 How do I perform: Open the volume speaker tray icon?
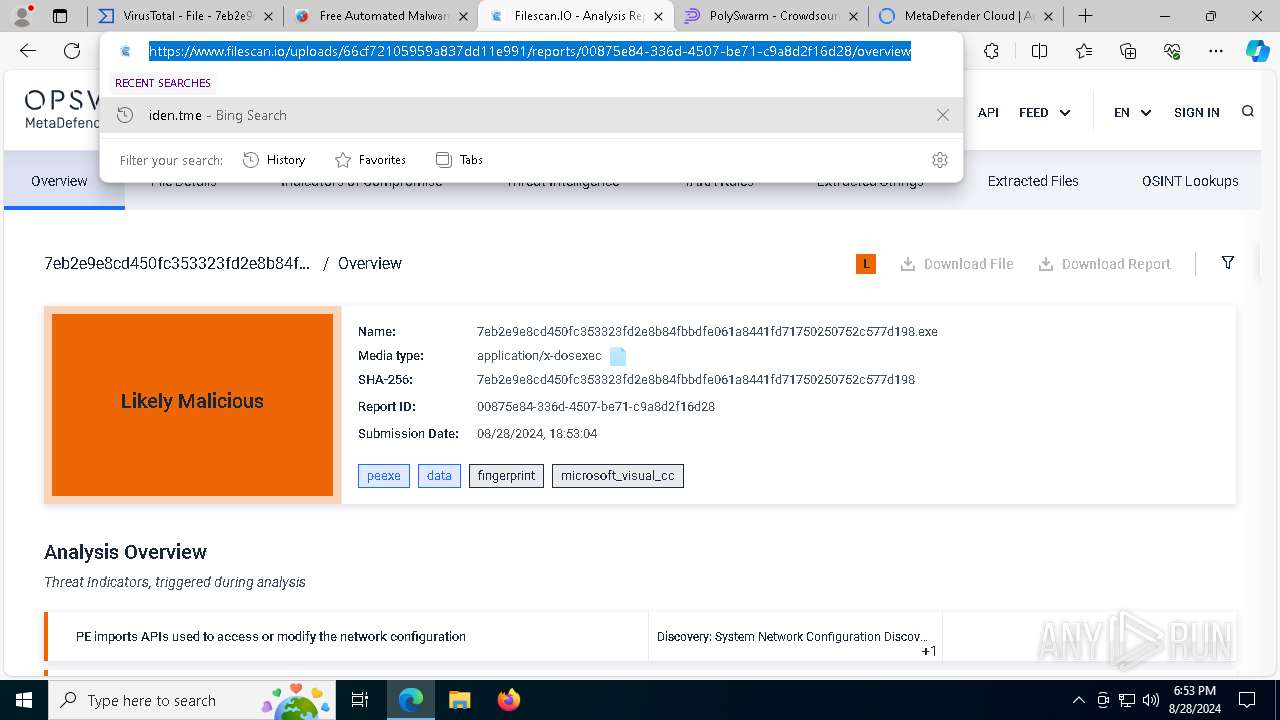point(1150,700)
